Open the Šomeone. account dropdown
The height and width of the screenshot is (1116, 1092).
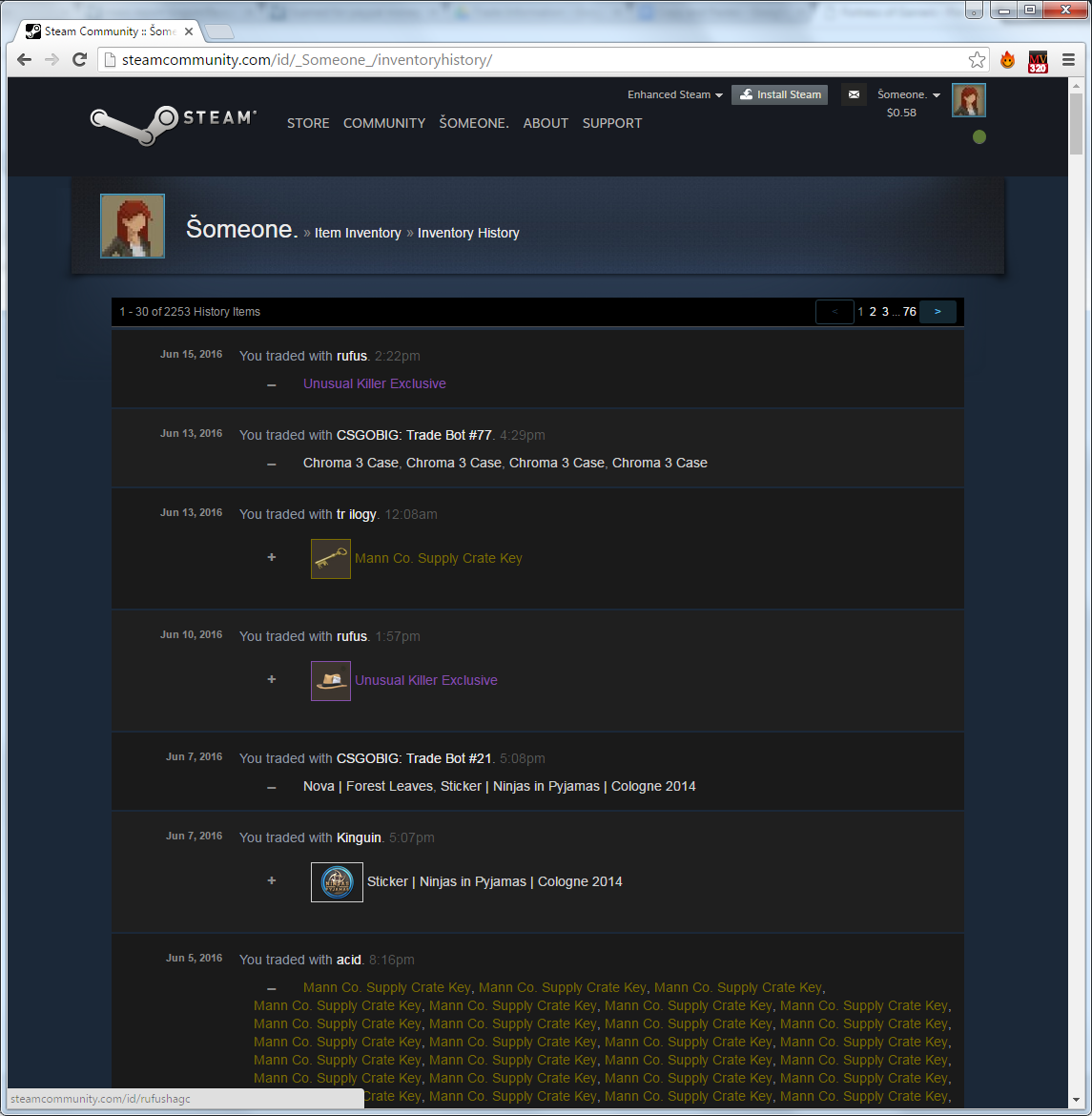tap(908, 94)
